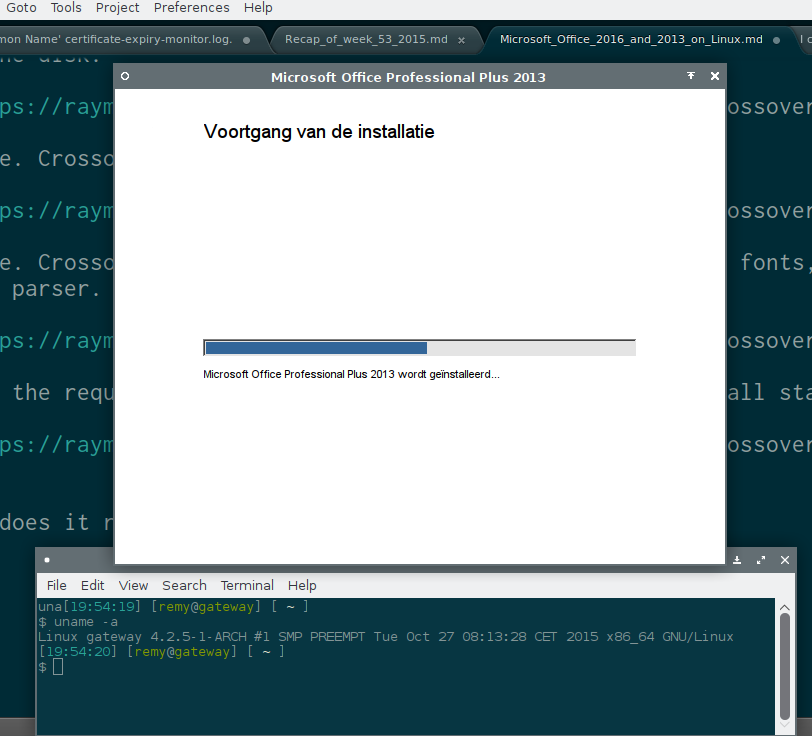The image size is (812, 736).
Task: Open the terminal window Help menu
Action: [302, 585]
